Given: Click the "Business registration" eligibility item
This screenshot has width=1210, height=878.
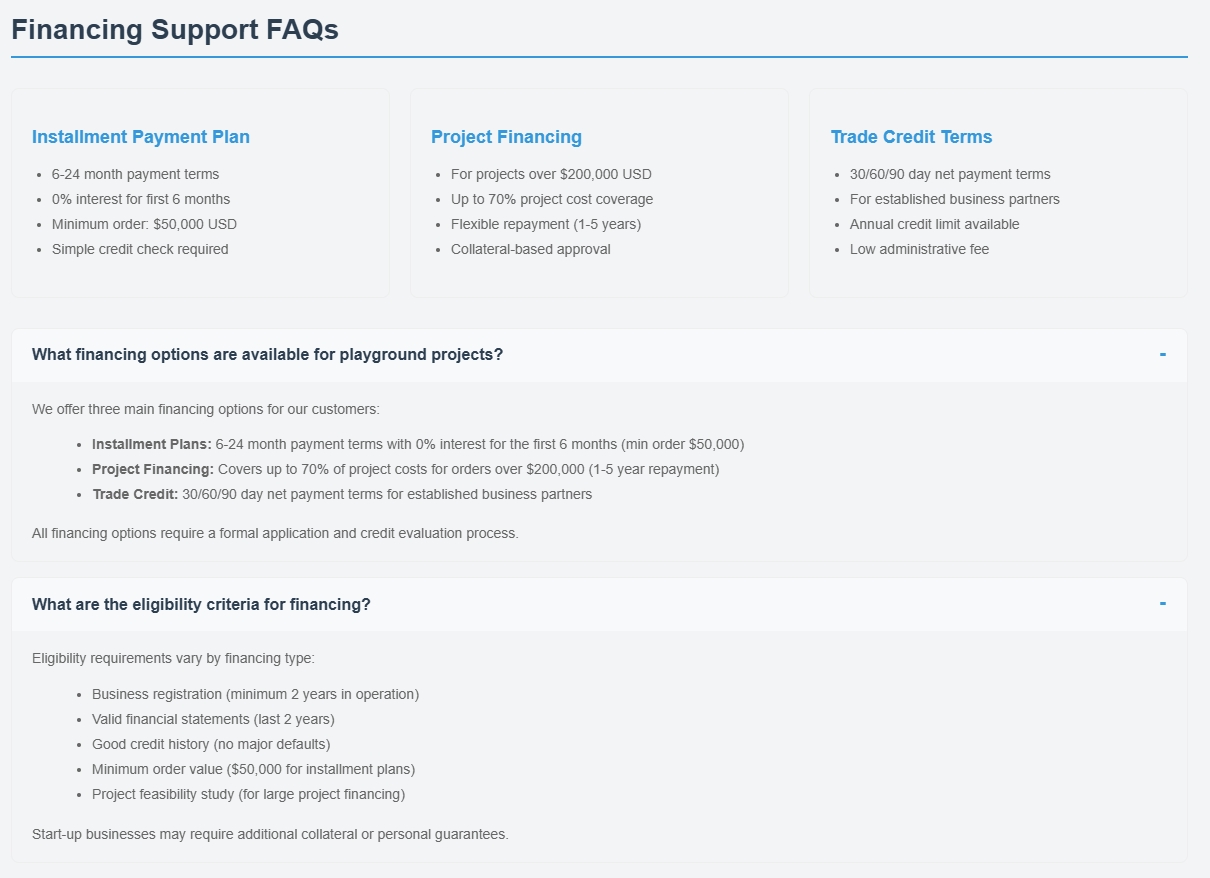Looking at the screenshot, I should 255,694.
